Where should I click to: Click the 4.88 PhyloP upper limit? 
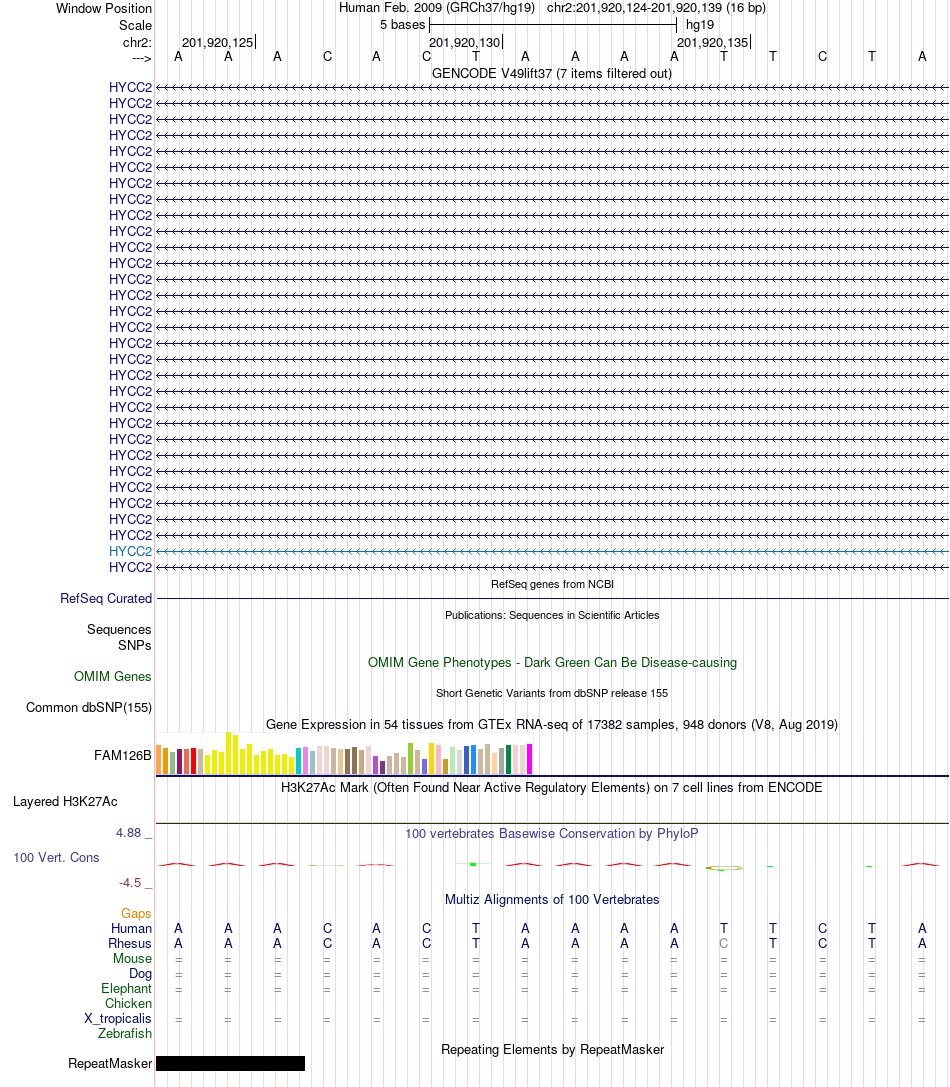[x=128, y=833]
